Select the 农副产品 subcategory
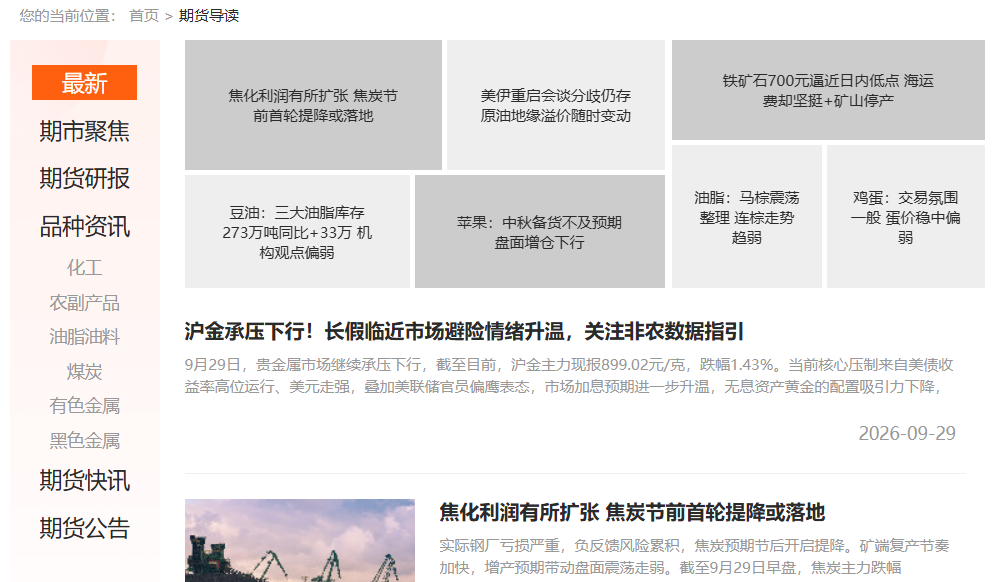Viewport: 992px width, 582px height. [84, 303]
